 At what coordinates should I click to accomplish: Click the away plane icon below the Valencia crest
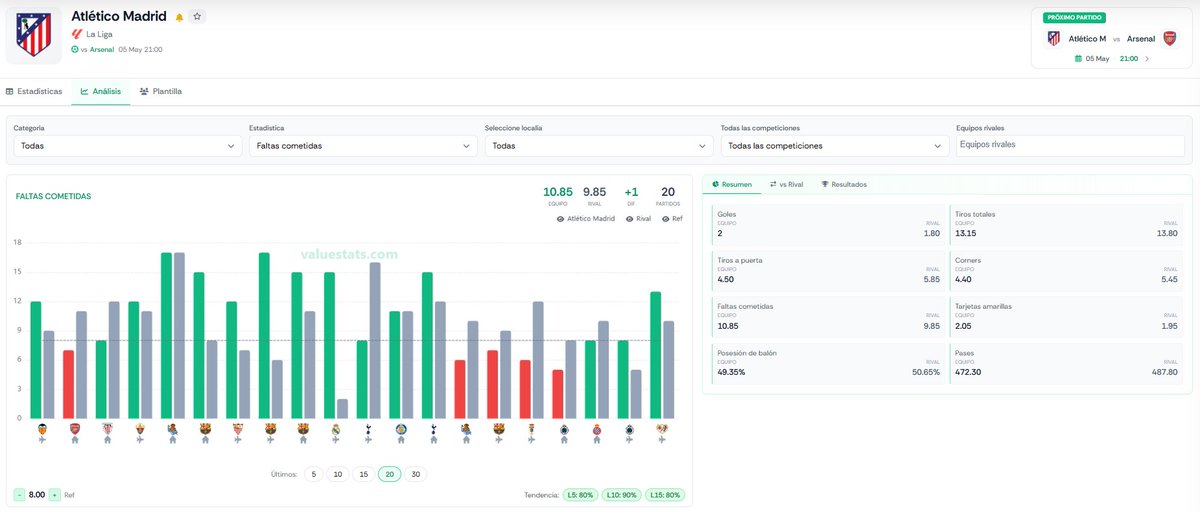click(x=42, y=440)
